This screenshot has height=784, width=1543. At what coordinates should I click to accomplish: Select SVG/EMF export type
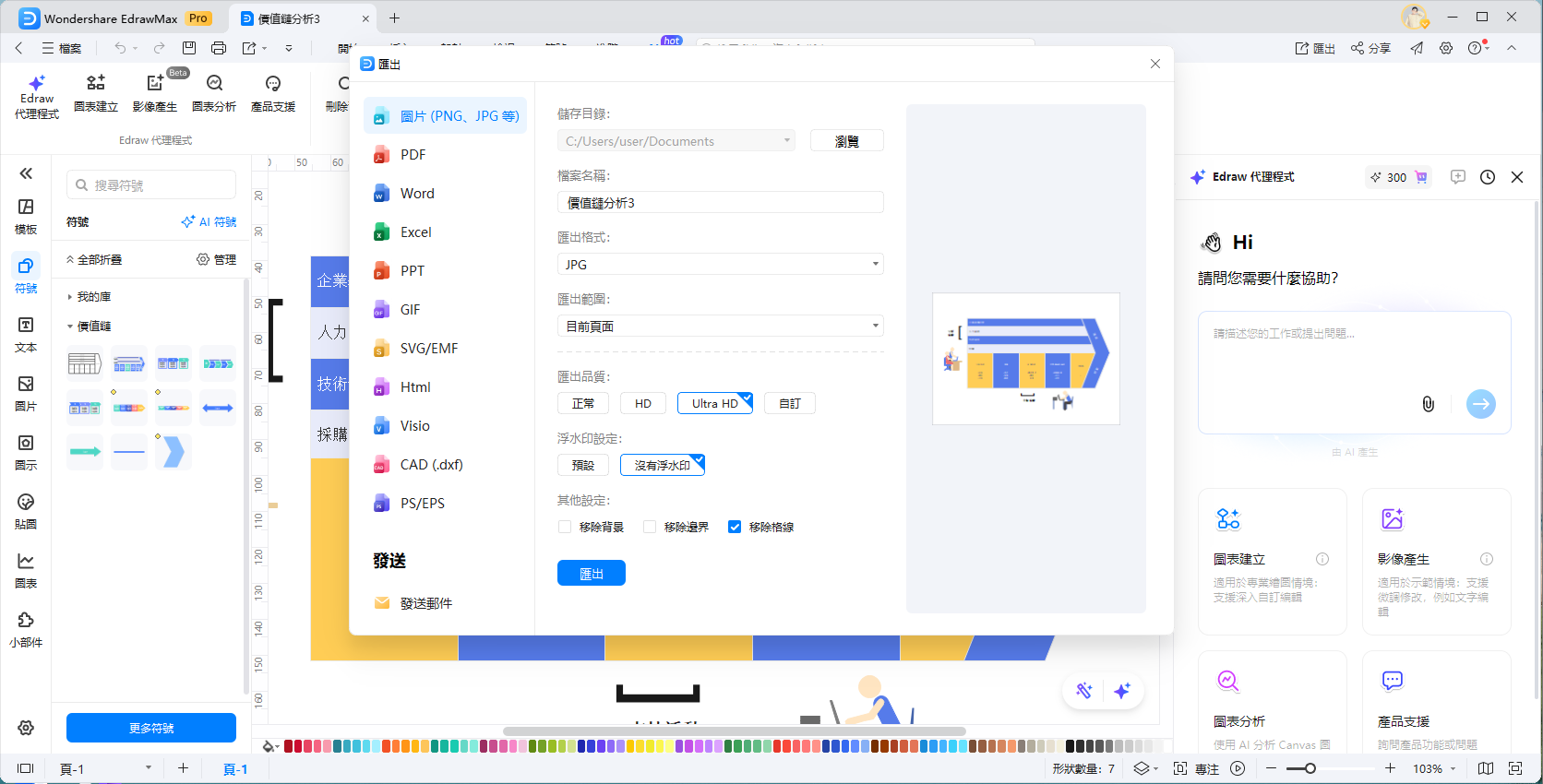[446, 348]
